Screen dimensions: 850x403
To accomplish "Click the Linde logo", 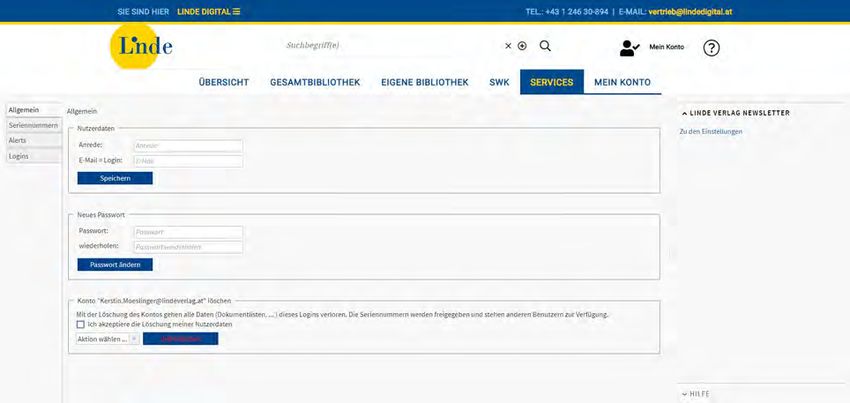I will [141, 47].
